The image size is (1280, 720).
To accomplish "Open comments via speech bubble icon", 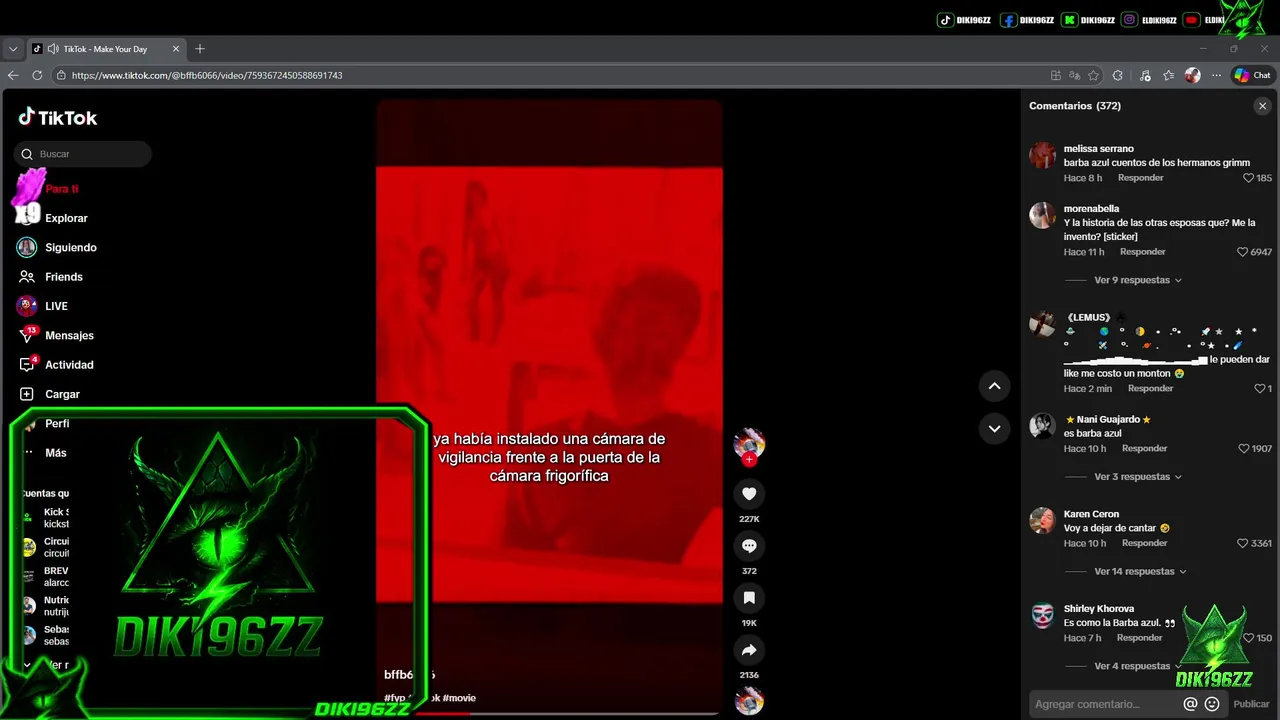I will [749, 545].
